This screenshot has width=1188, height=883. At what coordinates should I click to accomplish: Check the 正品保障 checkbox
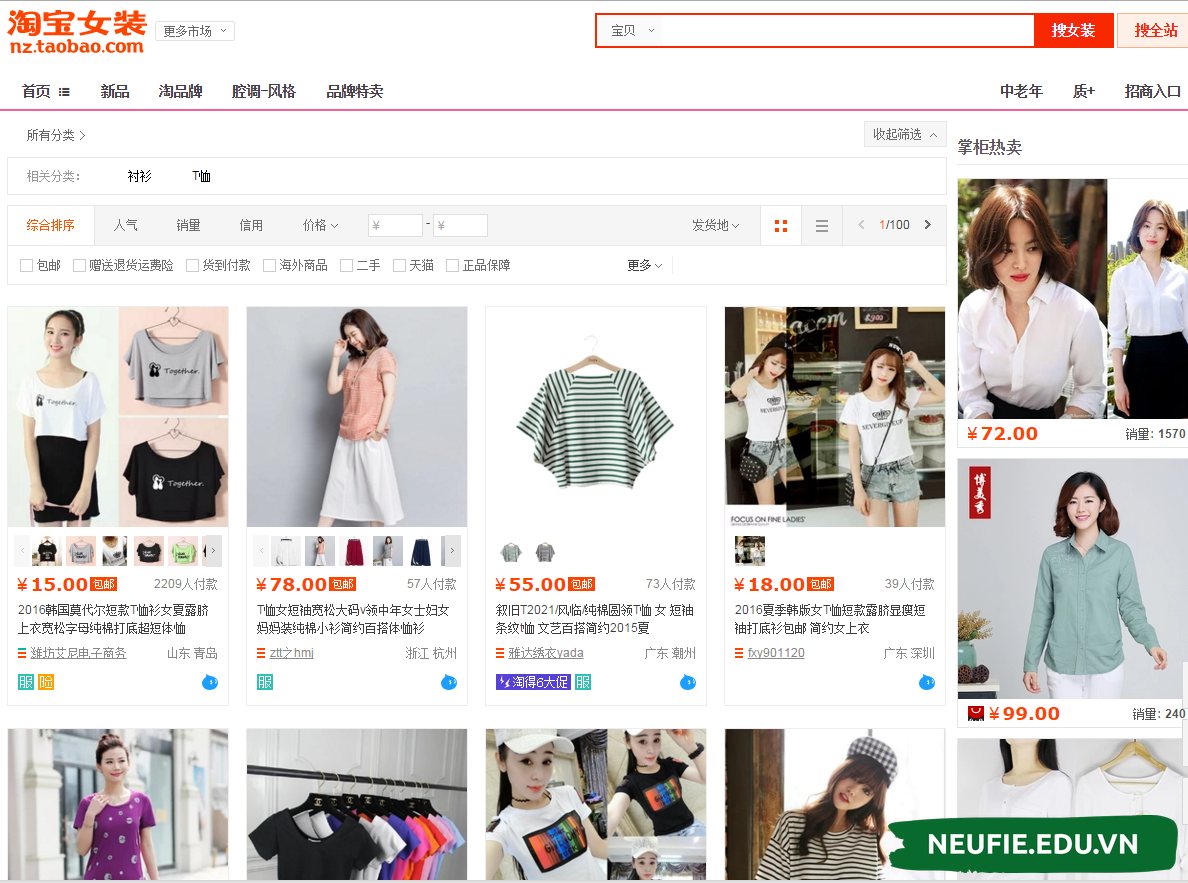pos(452,265)
